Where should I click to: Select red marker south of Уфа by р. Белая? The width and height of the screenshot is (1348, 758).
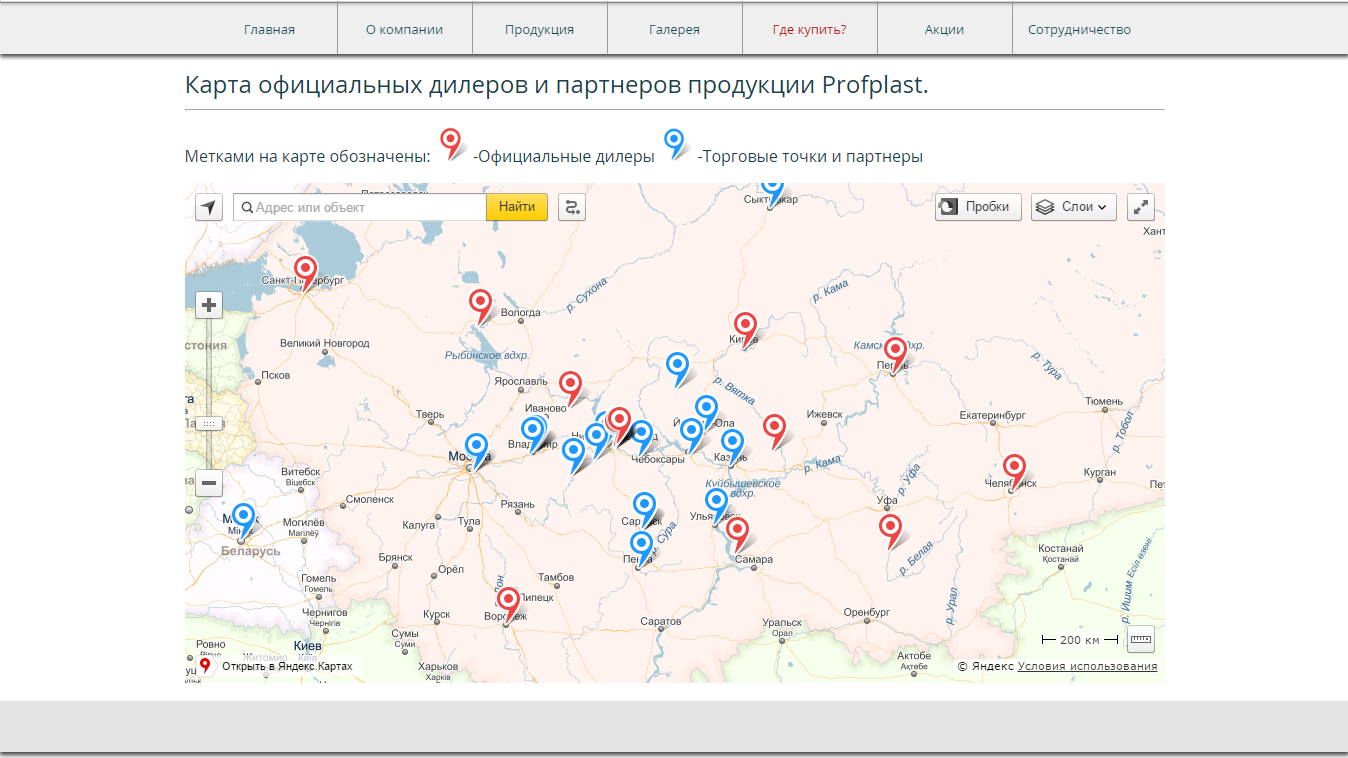coord(891,528)
